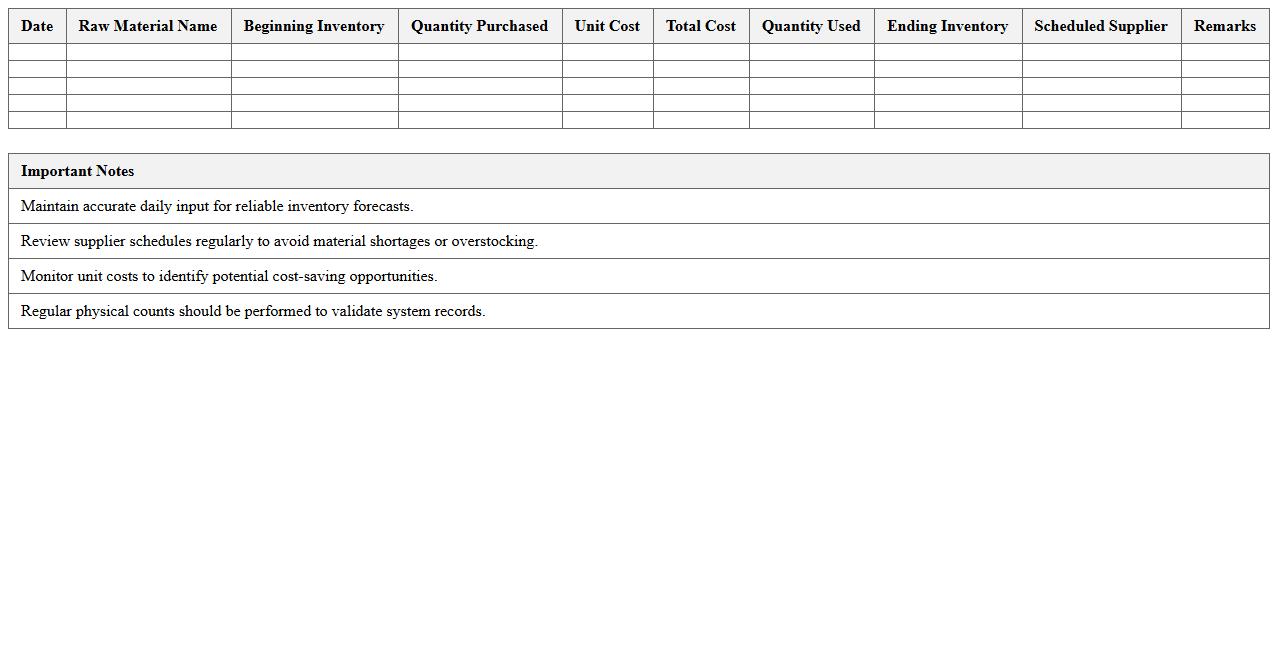Click the Scheduled Supplier header

[1100, 26]
